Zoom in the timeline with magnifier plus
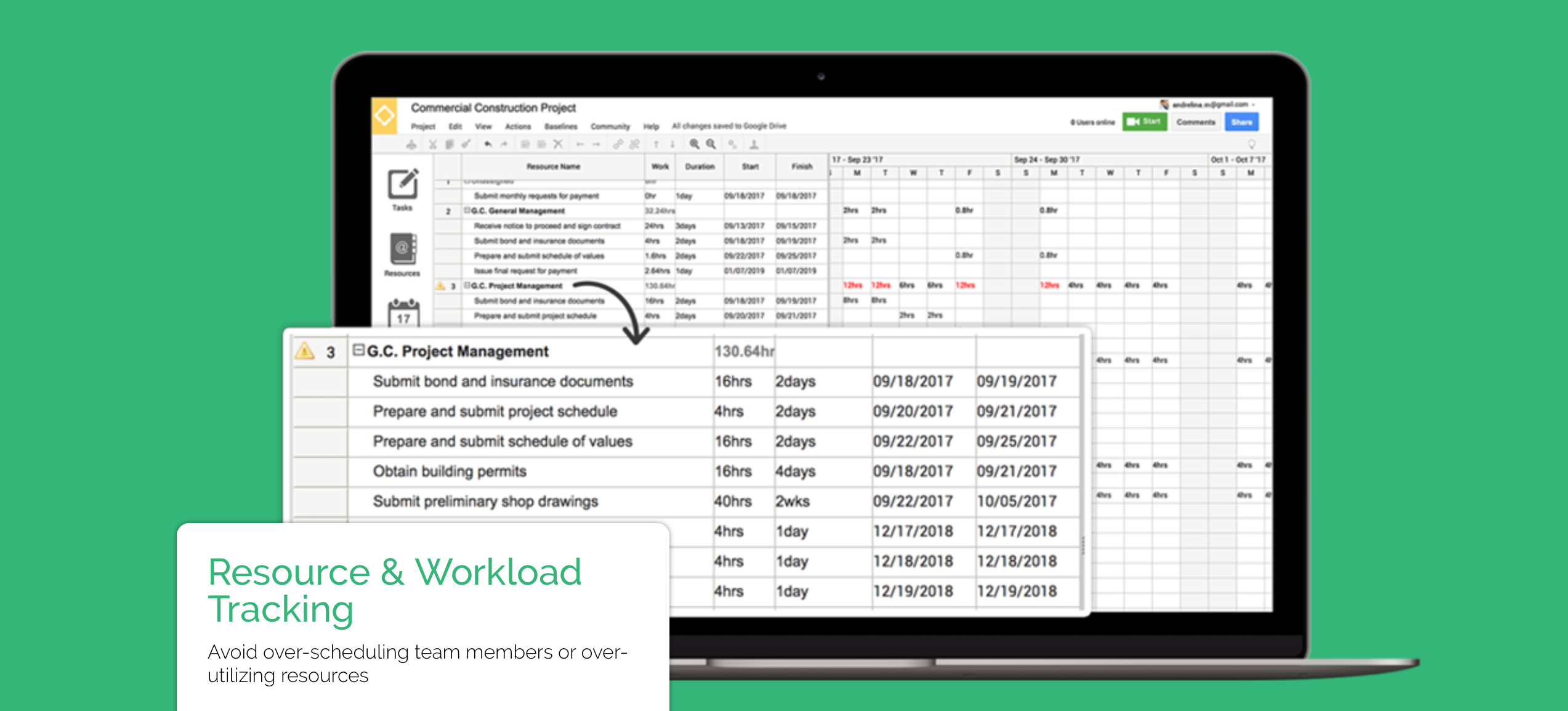This screenshot has width=1568, height=711. 694,144
